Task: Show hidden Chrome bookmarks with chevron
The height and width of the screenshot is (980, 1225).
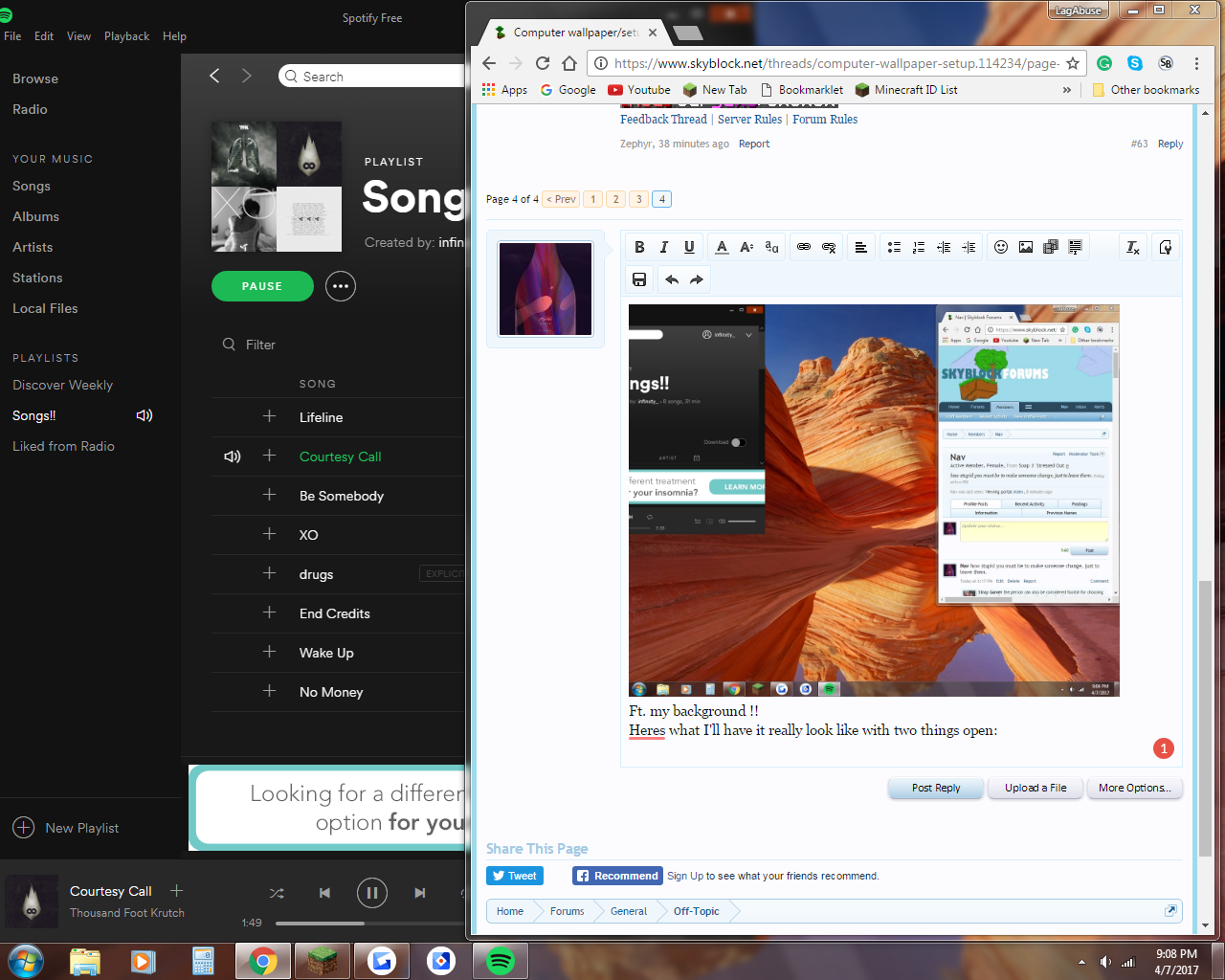Action: pyautogui.click(x=1067, y=90)
